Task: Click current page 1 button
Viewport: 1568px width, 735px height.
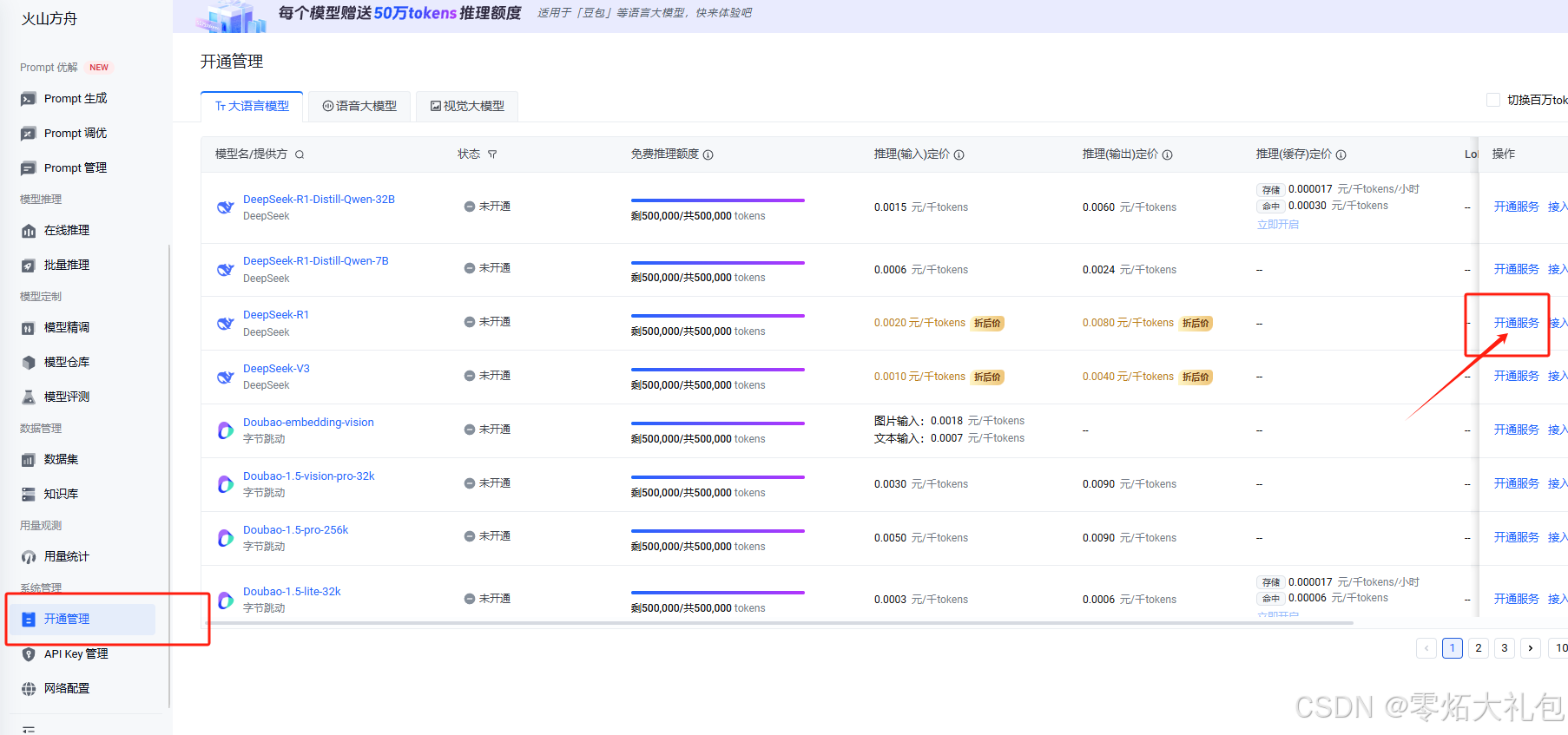Action: pyautogui.click(x=1453, y=648)
